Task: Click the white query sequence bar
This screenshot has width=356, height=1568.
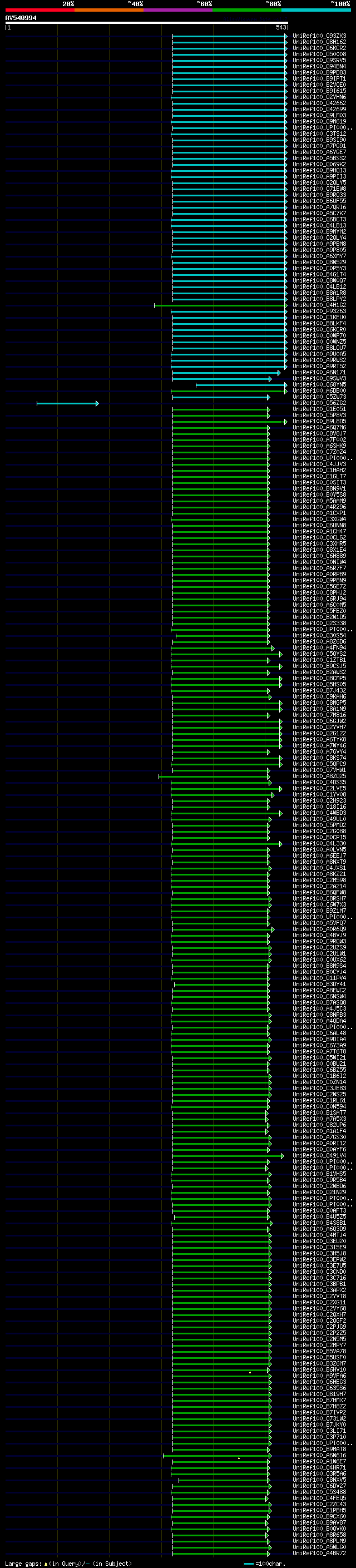Action: 146,22
